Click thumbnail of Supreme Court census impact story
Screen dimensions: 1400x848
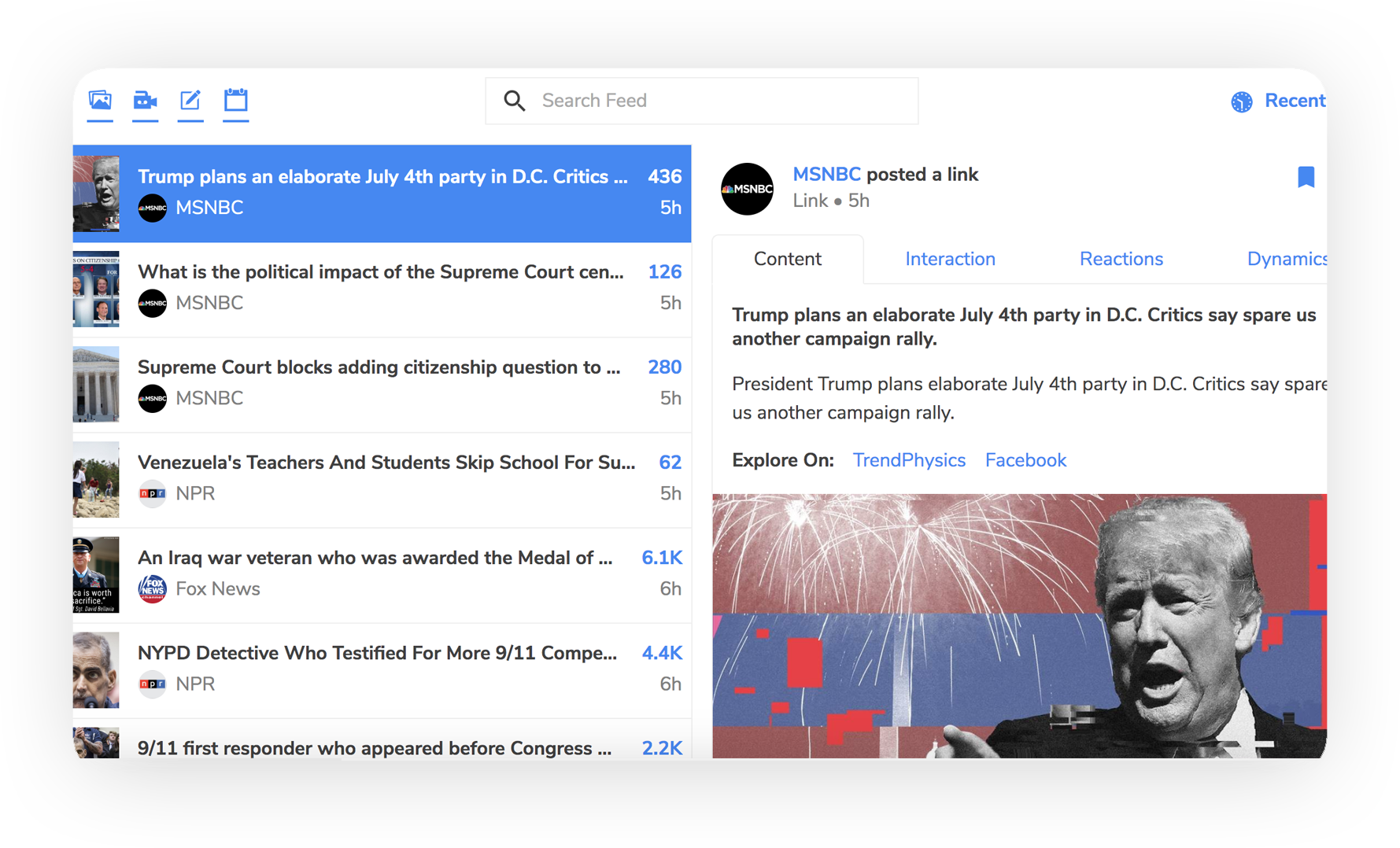pyautogui.click(x=96, y=289)
